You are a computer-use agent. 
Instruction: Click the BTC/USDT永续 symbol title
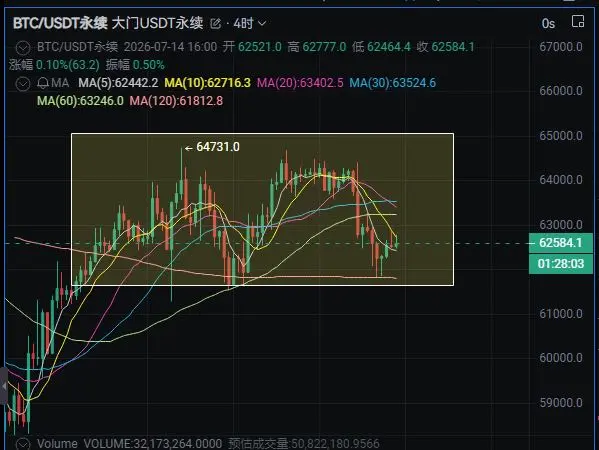[60, 24]
